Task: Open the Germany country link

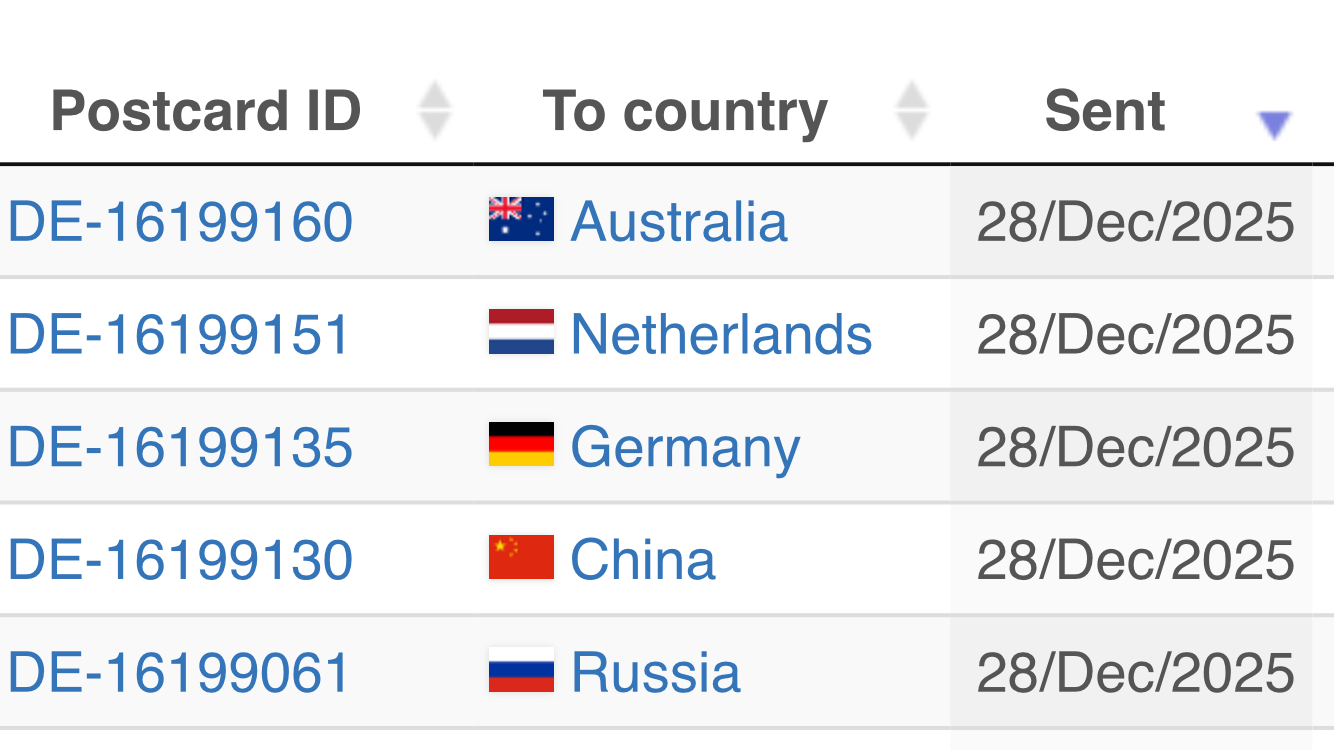Action: click(x=685, y=447)
